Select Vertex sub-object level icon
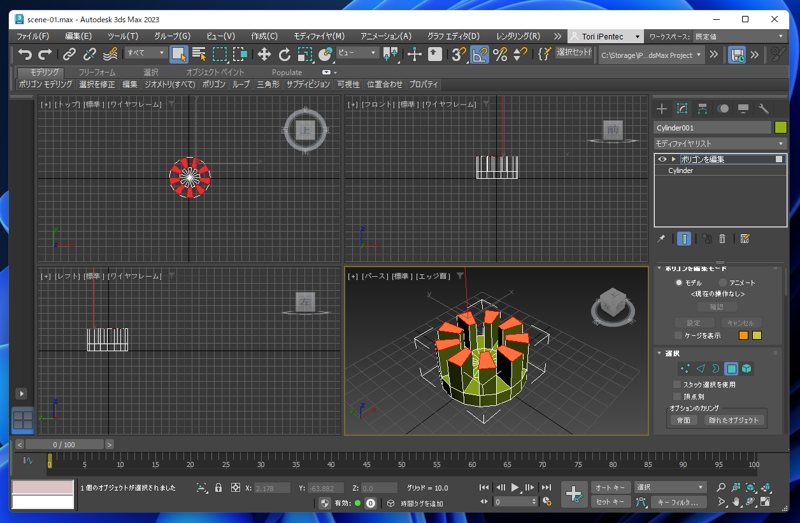The height and width of the screenshot is (523, 800). [x=685, y=368]
